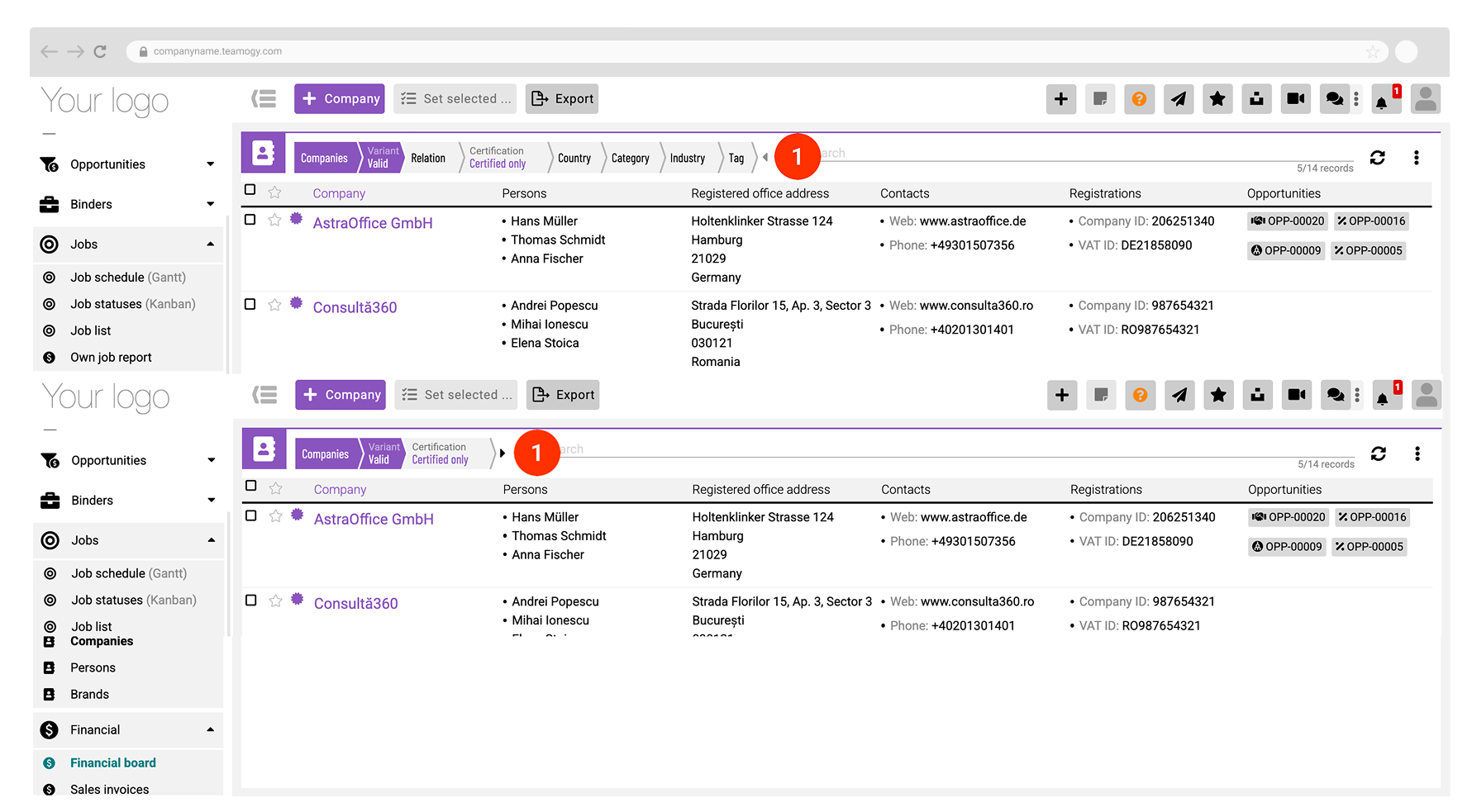Collapse the filter bar with left arrow
This screenshot has width=1472, height=812.
tap(765, 157)
